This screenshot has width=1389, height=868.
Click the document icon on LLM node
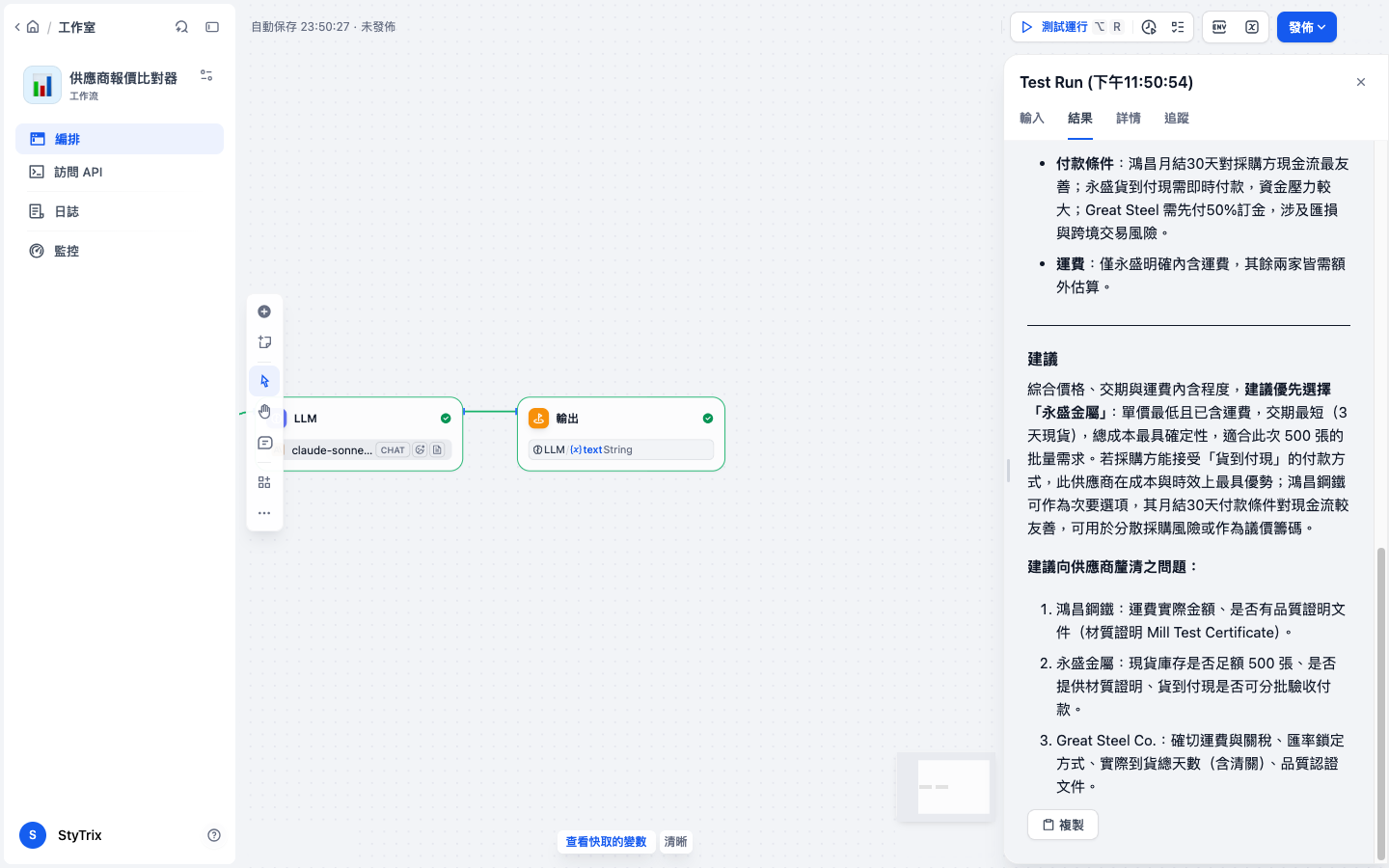coord(437,450)
